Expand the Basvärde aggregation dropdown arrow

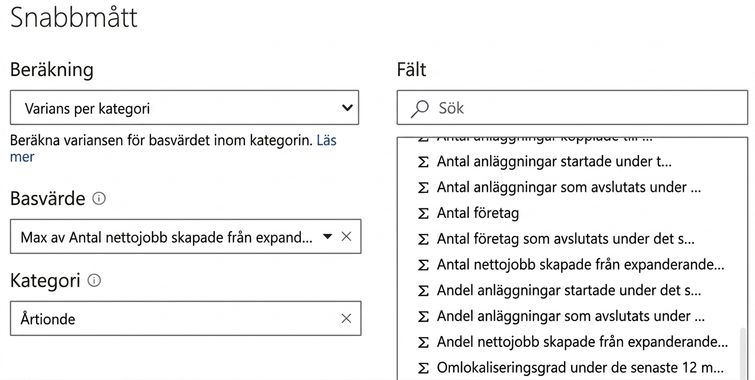point(327,236)
